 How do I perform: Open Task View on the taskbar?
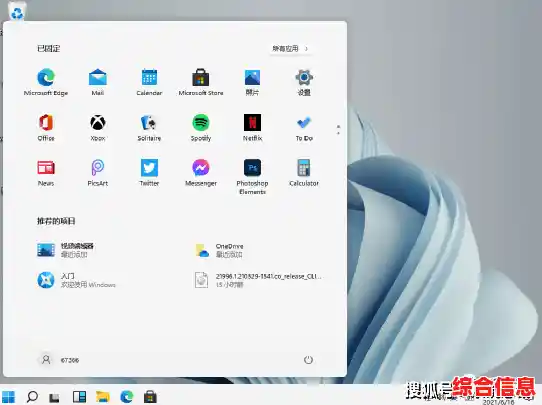click(54, 397)
